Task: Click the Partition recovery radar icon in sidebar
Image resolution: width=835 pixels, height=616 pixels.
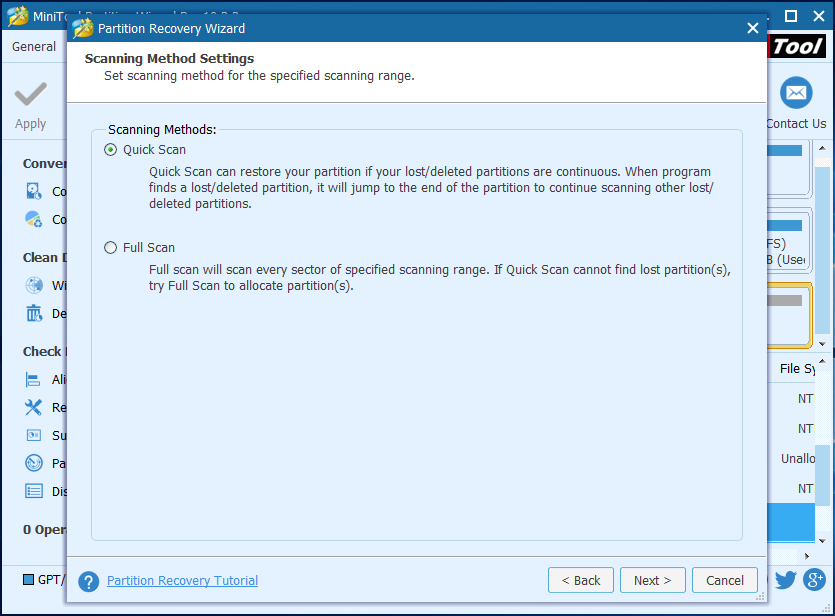Action: (34, 463)
